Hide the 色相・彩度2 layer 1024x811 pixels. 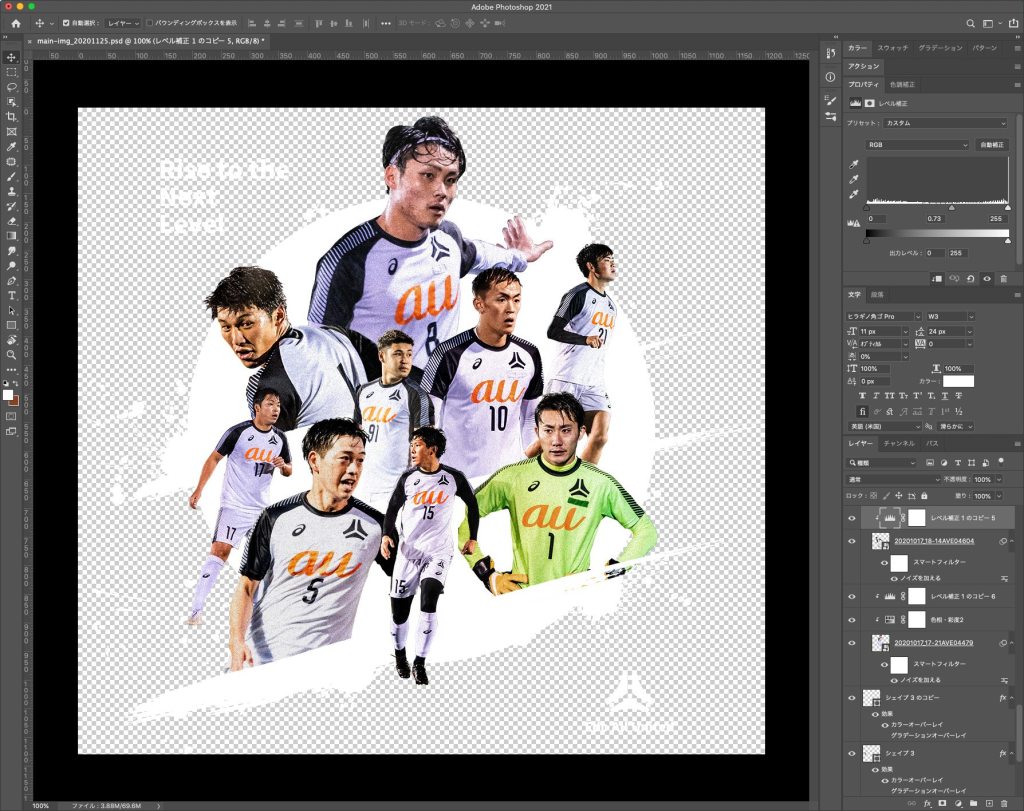[852, 619]
